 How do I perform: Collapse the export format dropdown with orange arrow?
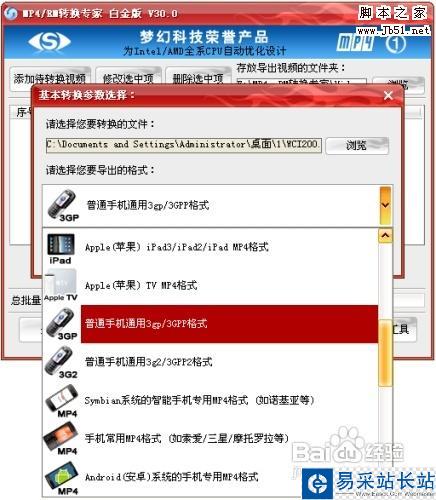385,205
